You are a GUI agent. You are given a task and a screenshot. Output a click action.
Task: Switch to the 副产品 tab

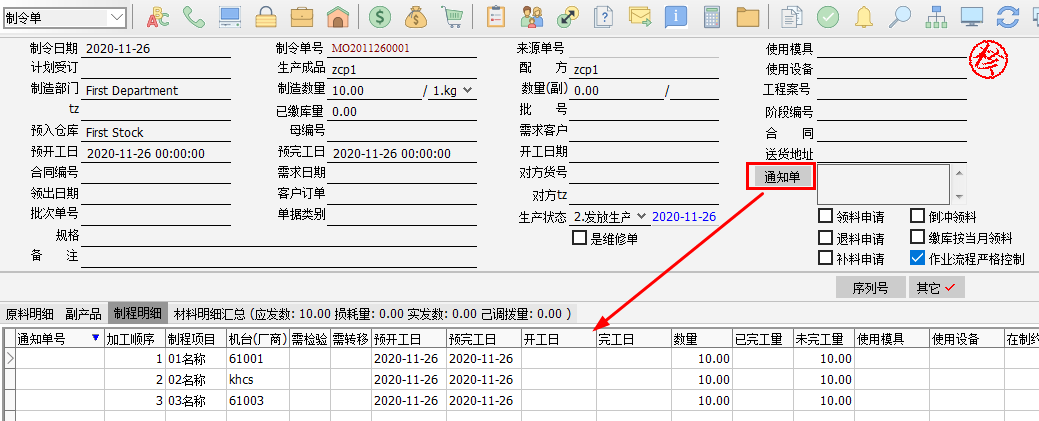[84, 313]
